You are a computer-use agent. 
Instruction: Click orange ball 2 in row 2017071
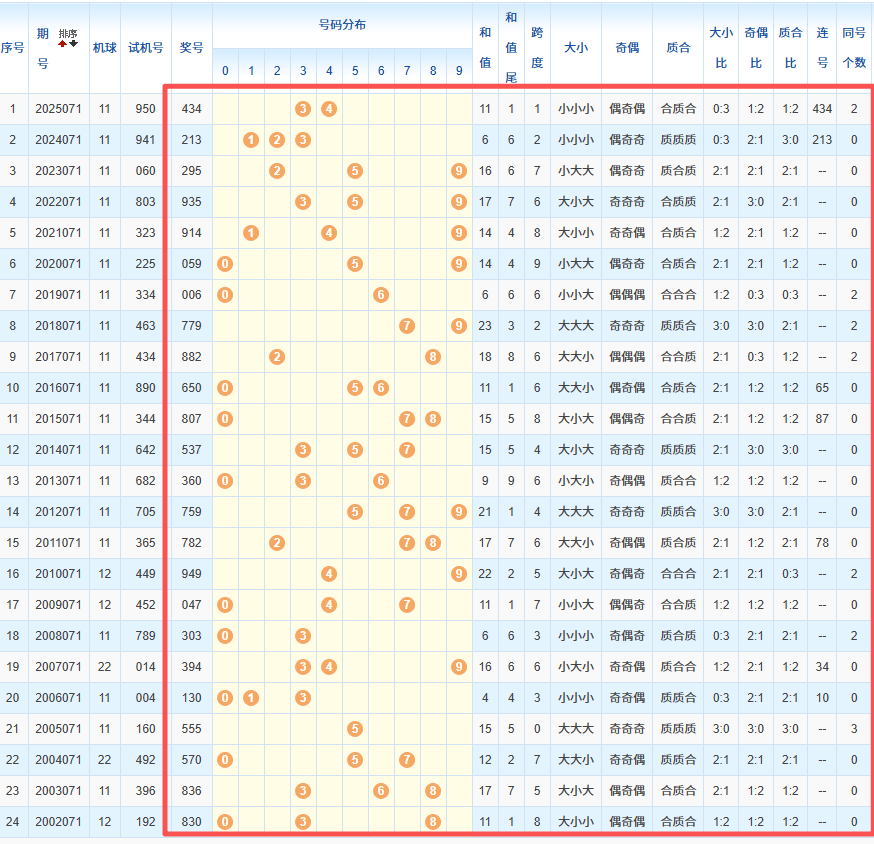(x=277, y=357)
